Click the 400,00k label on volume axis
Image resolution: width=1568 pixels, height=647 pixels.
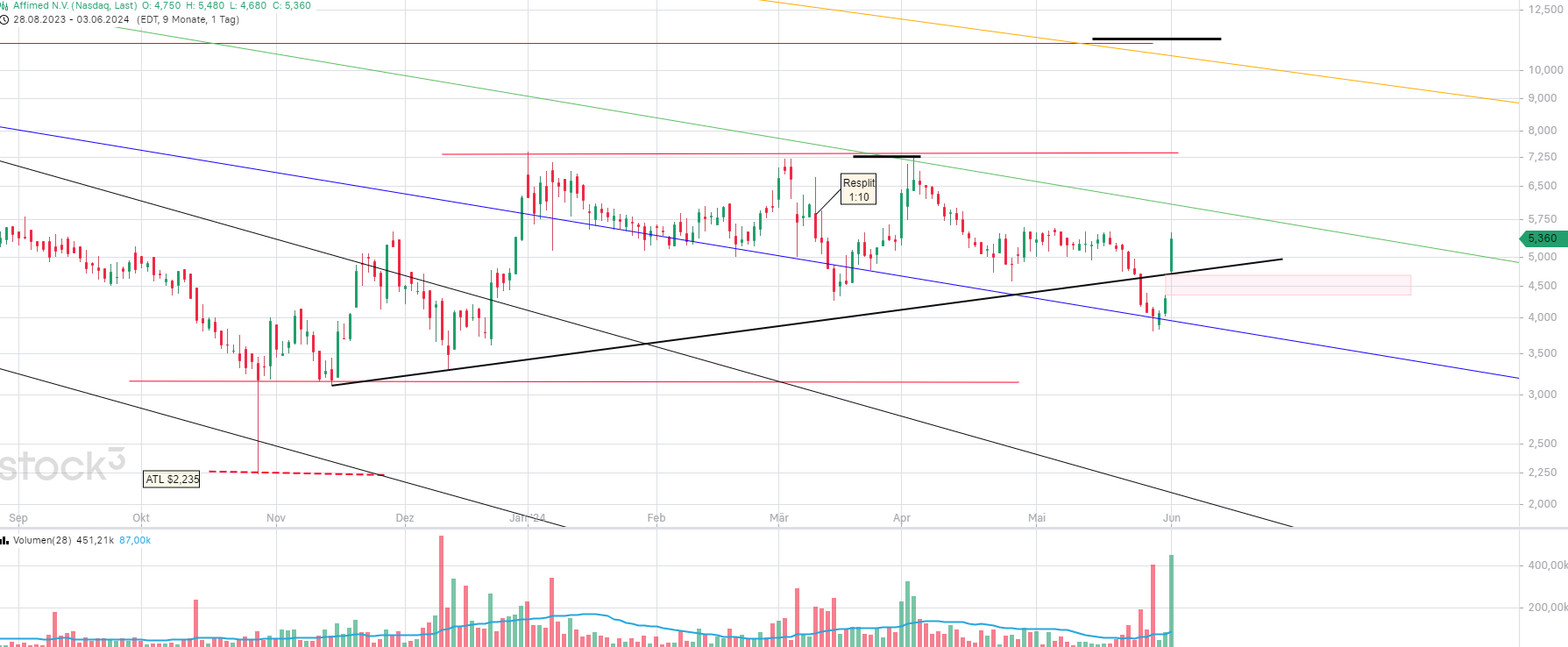(x=1546, y=565)
